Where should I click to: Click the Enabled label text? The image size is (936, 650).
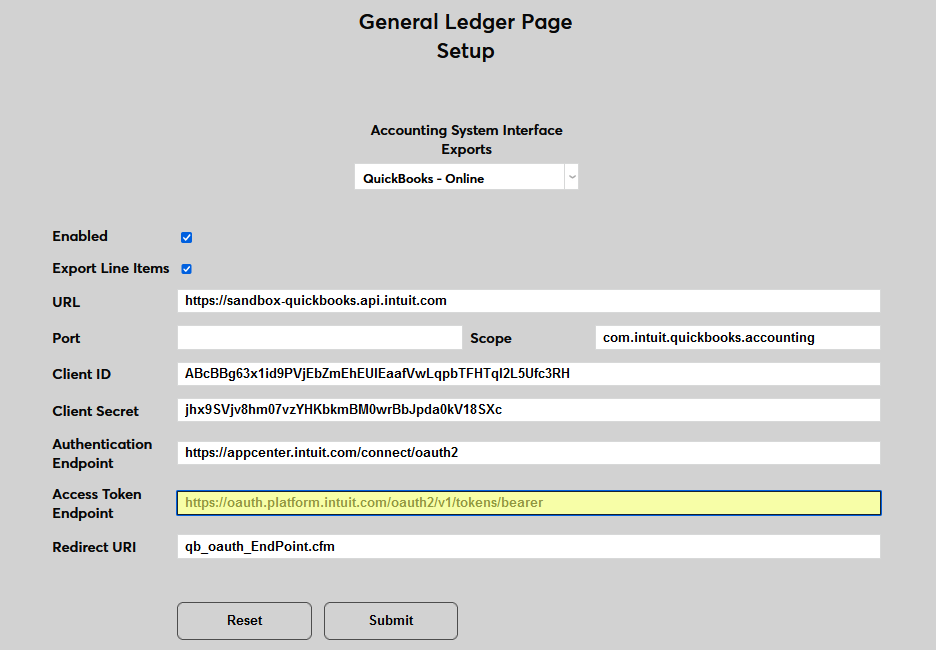pyautogui.click(x=79, y=236)
